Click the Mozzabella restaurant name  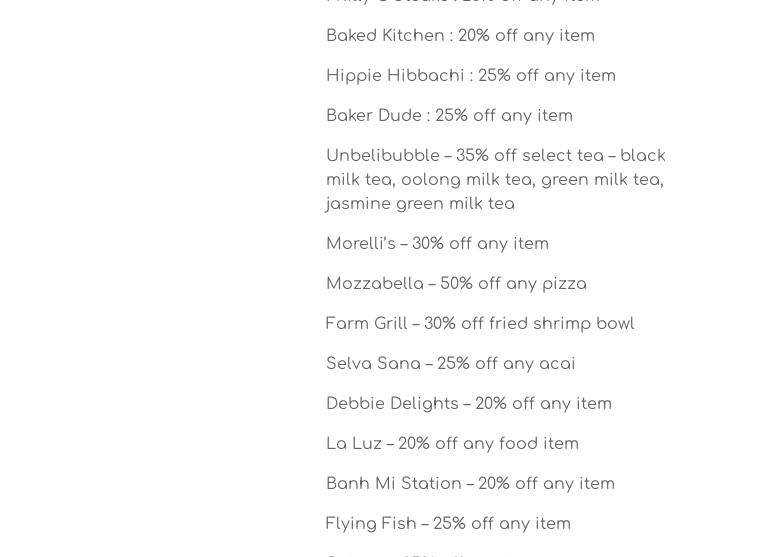click(374, 284)
